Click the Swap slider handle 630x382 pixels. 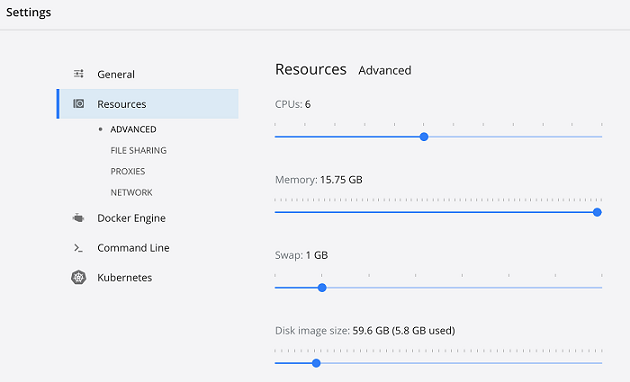322,288
